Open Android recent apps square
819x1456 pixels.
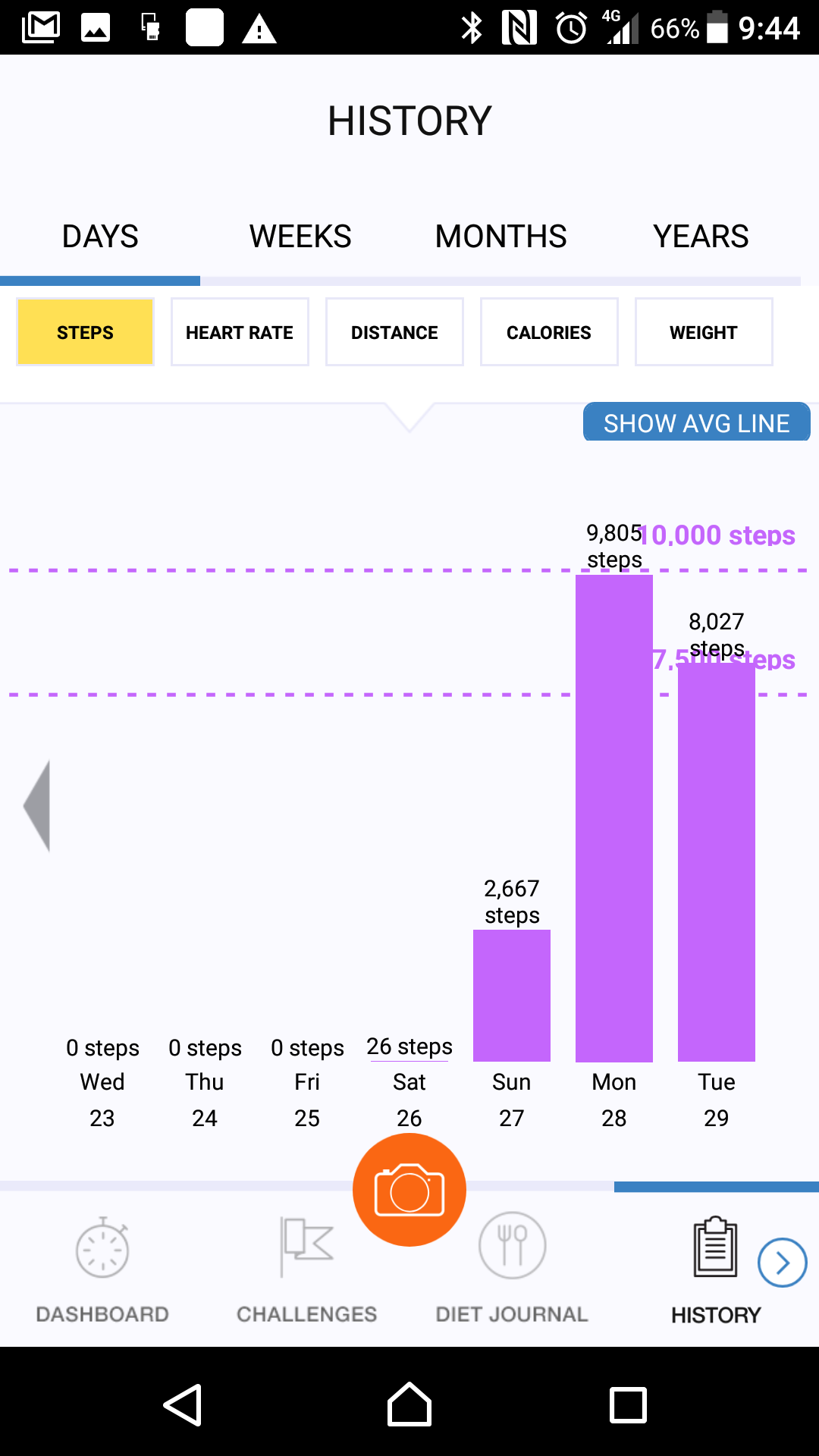628,1405
